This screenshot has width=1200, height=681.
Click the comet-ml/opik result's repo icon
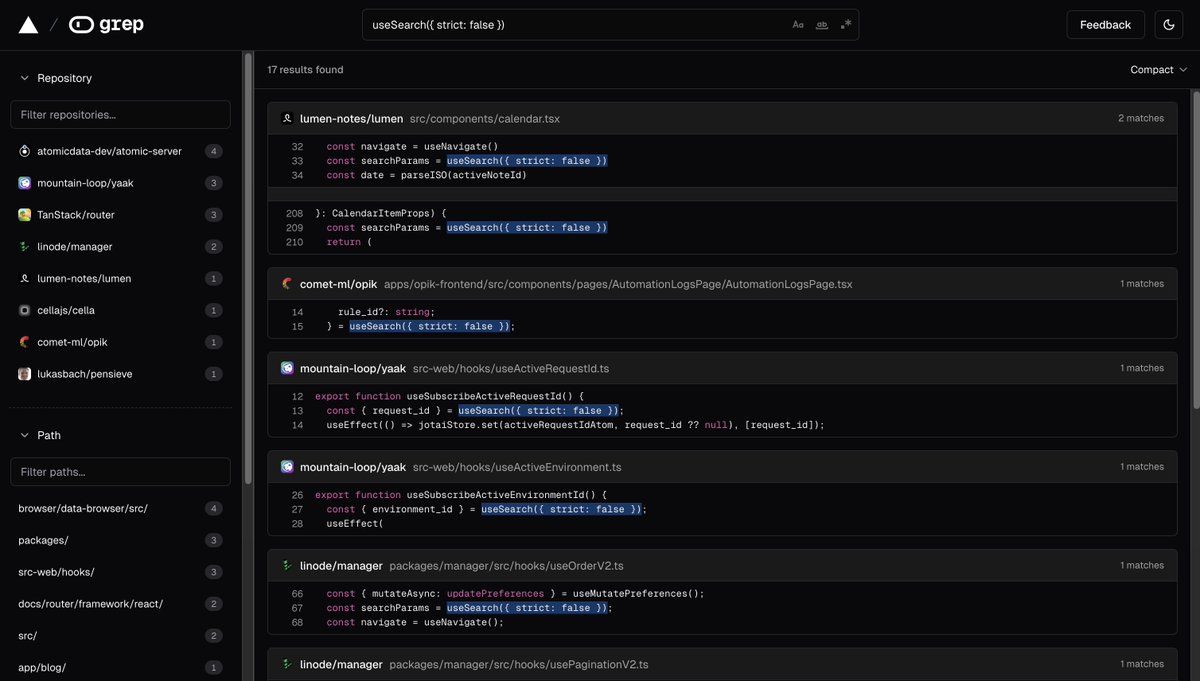click(286, 283)
